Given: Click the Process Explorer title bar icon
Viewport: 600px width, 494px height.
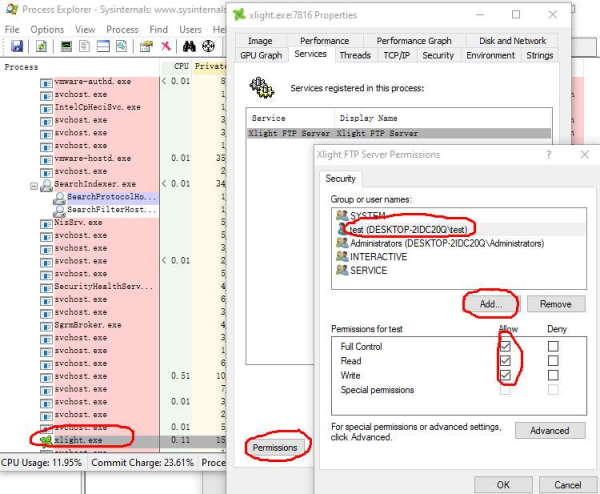Looking at the screenshot, I should tap(11, 9).
